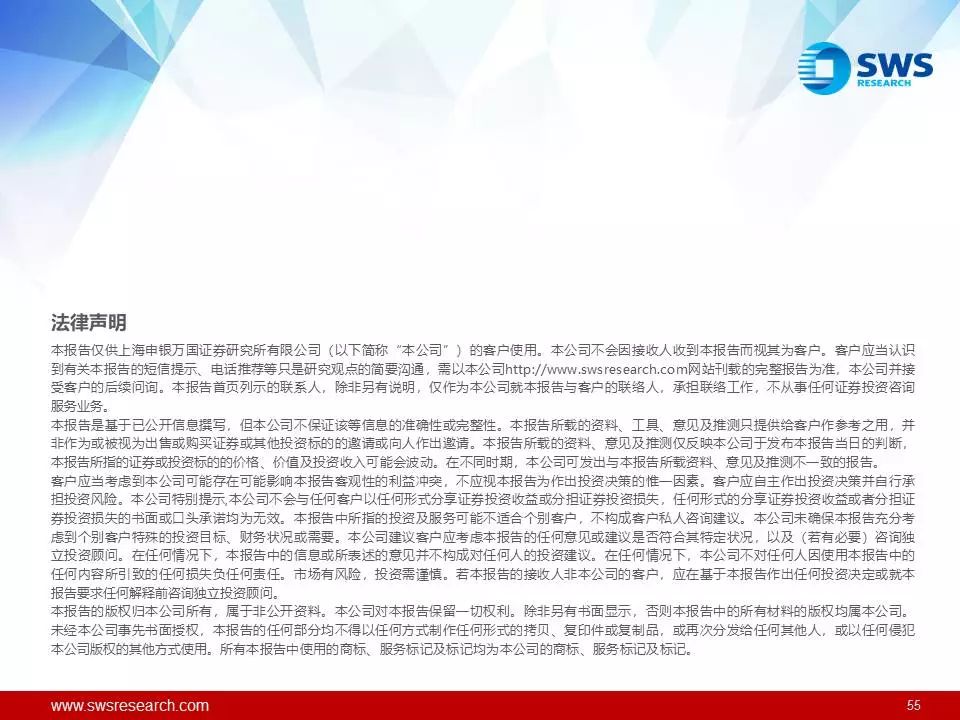Click the line starting 本公司版权的其他方式使用

coord(373,649)
